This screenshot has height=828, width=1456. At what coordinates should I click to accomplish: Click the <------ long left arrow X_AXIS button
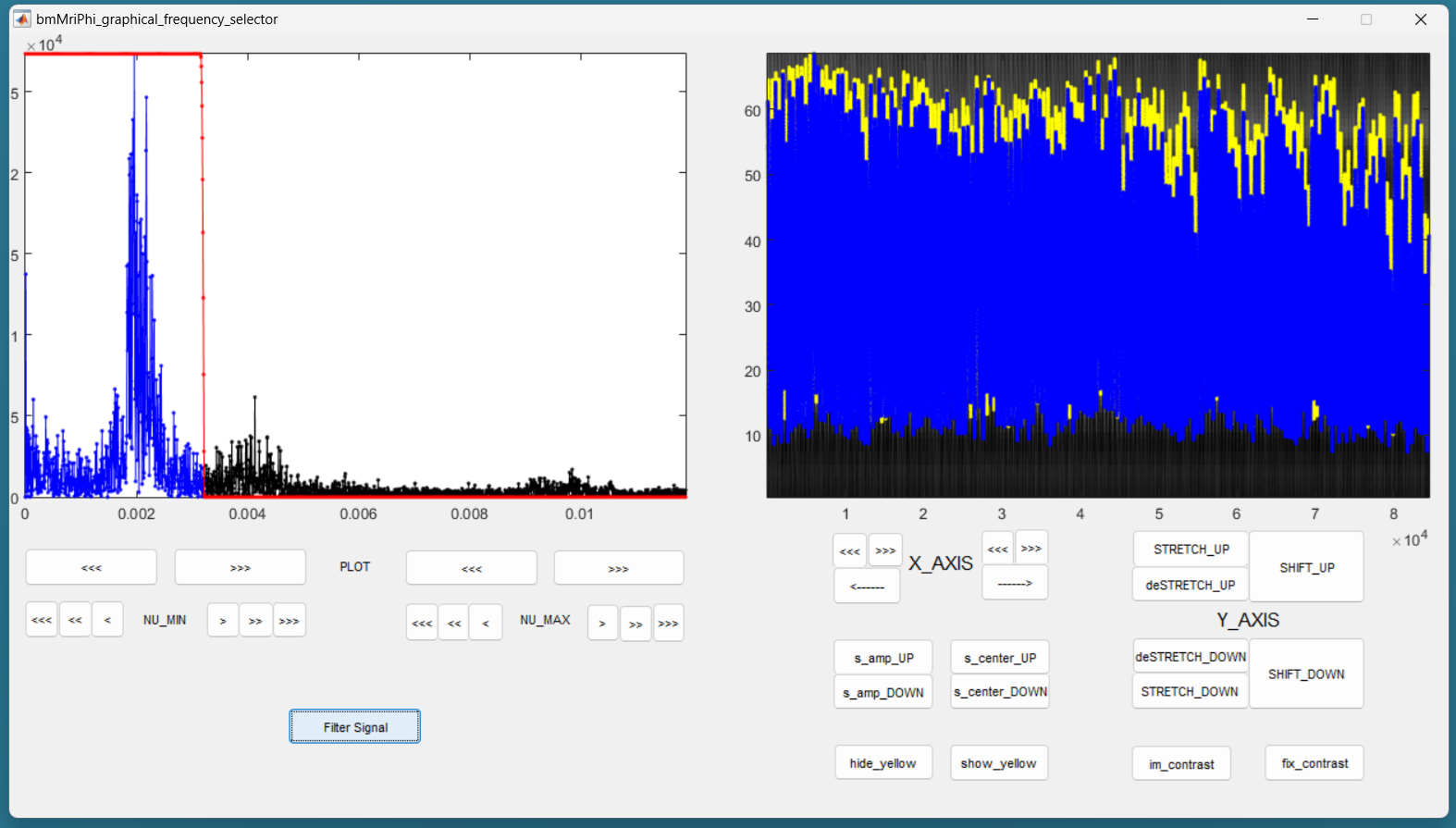867,586
